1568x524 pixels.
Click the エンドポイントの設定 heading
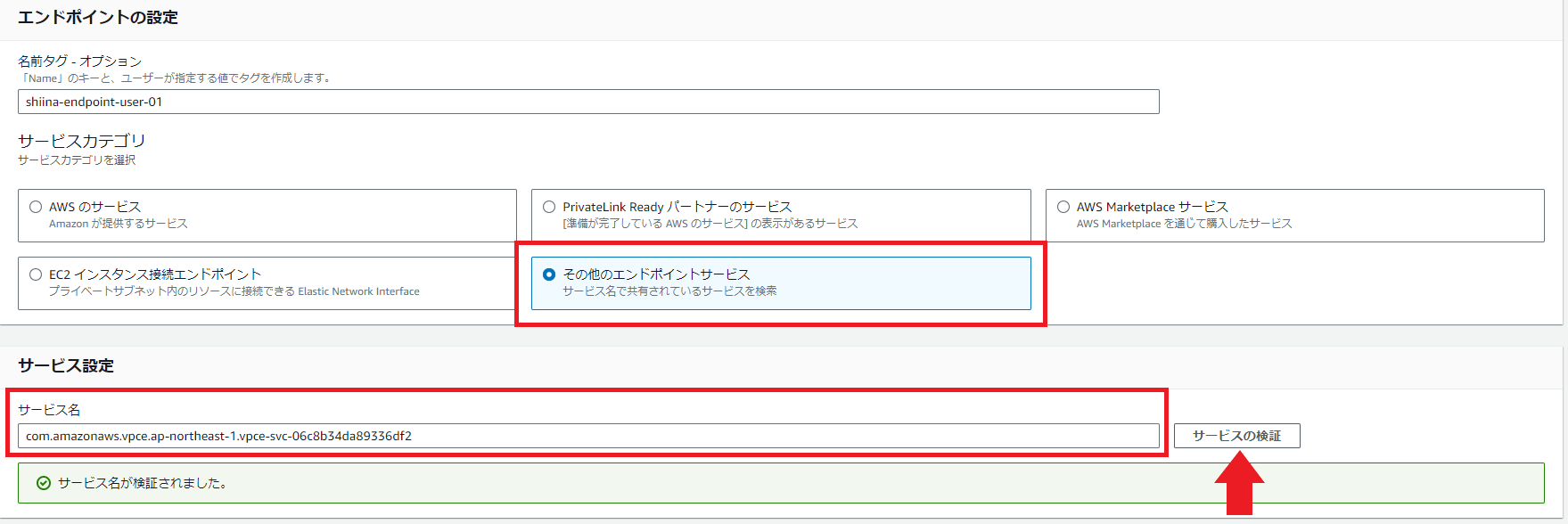click(x=98, y=18)
